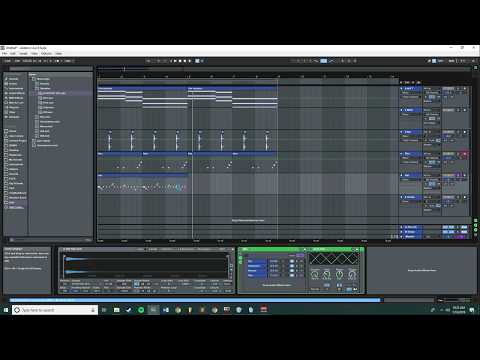Screen dimensions: 480x360
Task: Select Audio Effects category in browser
Action: point(15,93)
